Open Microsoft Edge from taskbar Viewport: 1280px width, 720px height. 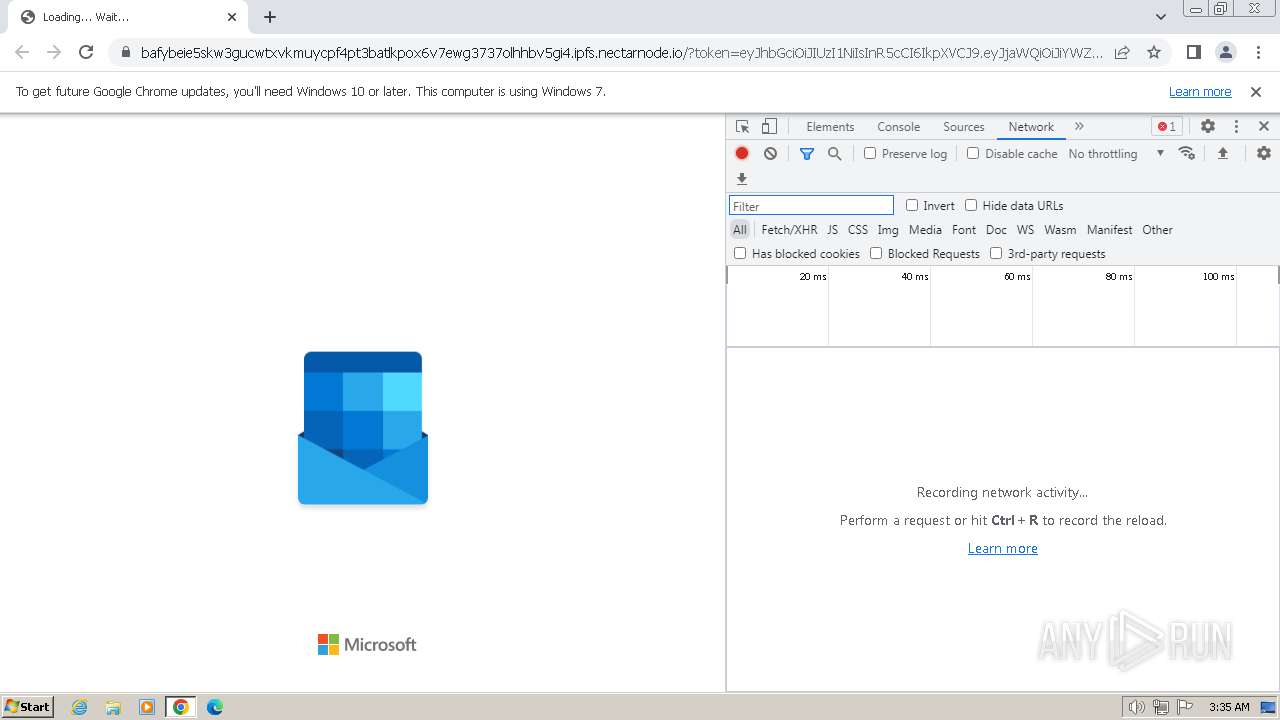(214, 707)
